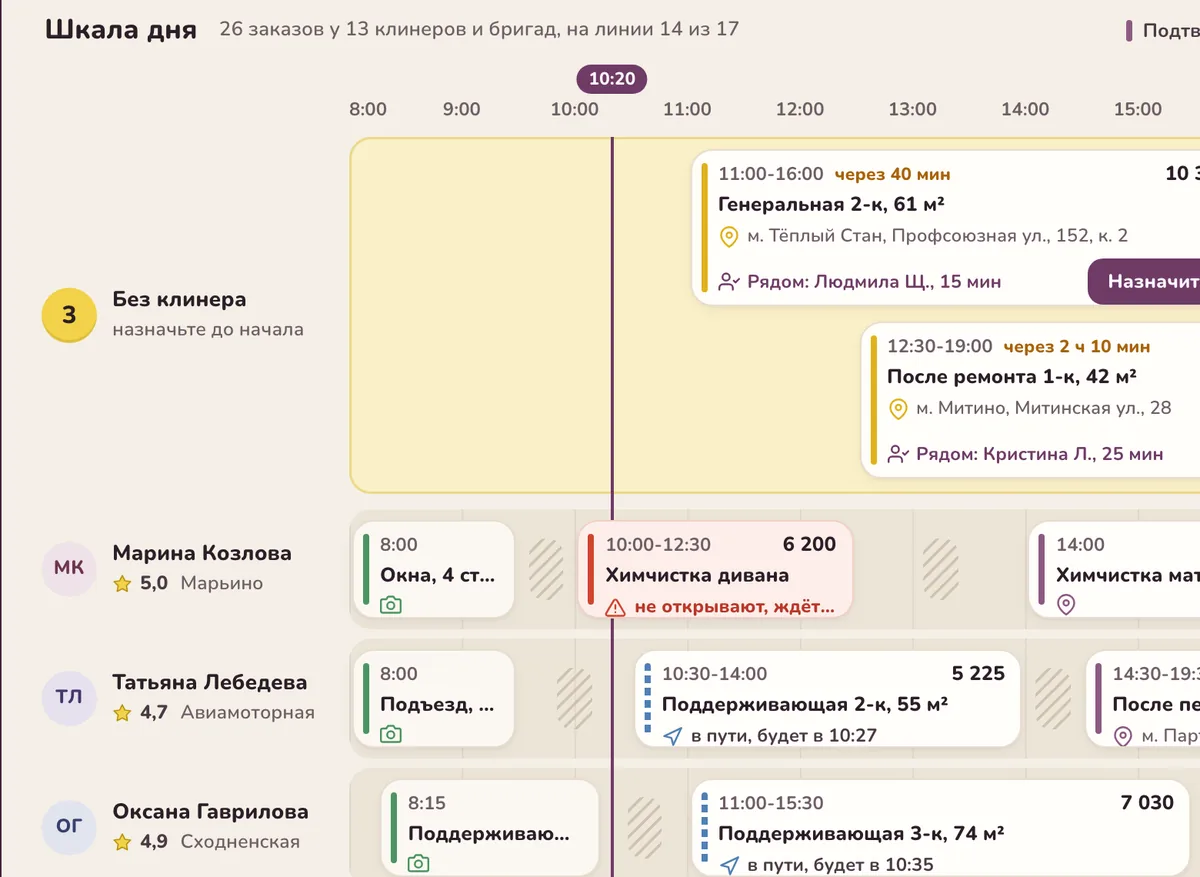
Task: Click the location pin icon next to Митино
Action: point(898,409)
